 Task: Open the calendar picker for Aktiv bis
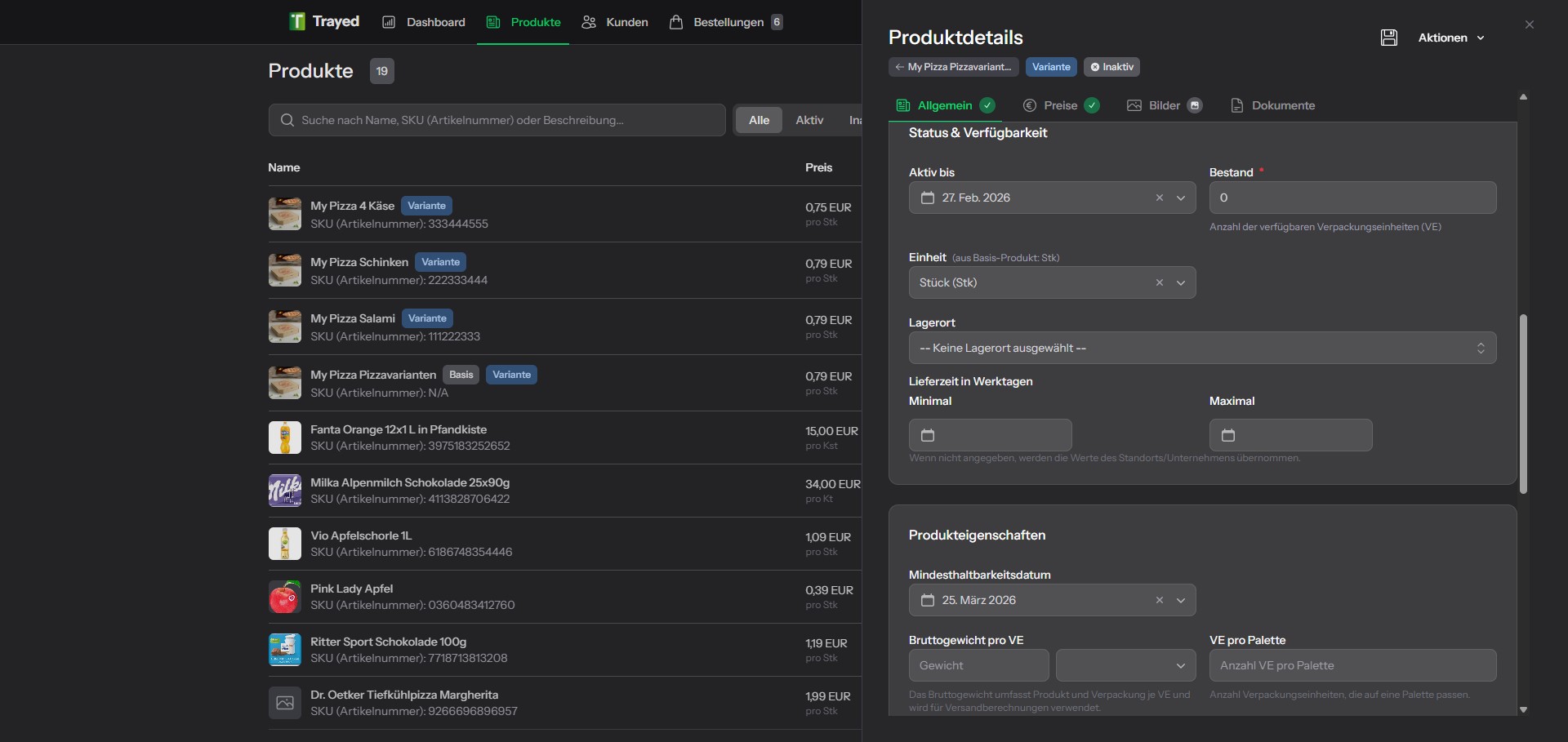tap(928, 198)
